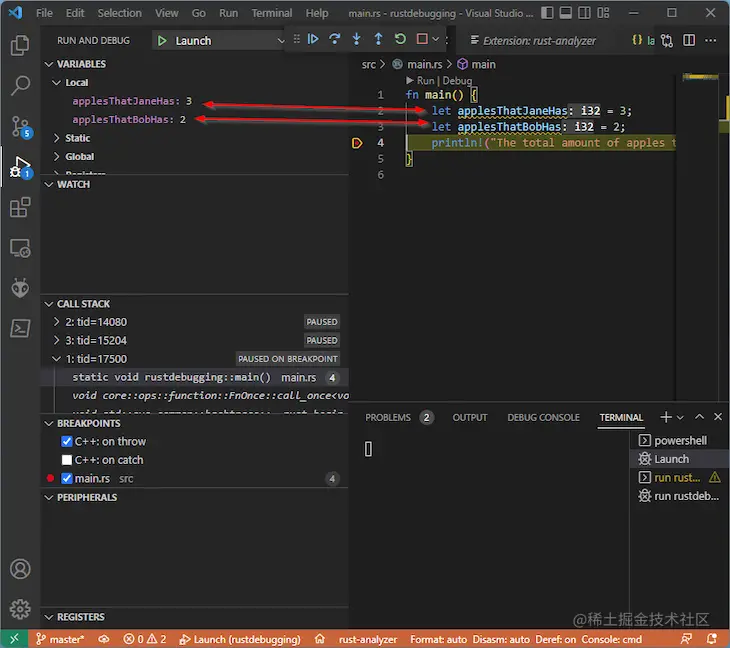Switch to the Debug Console tab
The height and width of the screenshot is (648, 730).
click(x=543, y=417)
